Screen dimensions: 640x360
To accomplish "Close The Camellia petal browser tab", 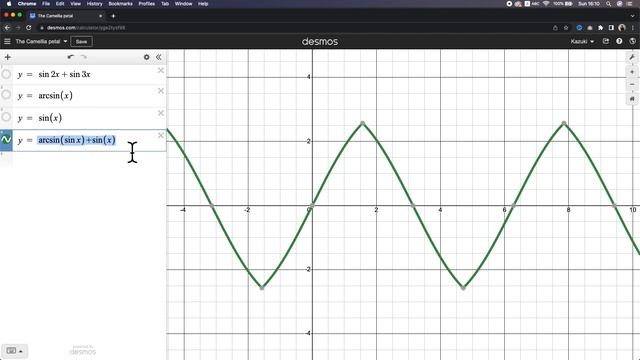I will pos(100,16).
